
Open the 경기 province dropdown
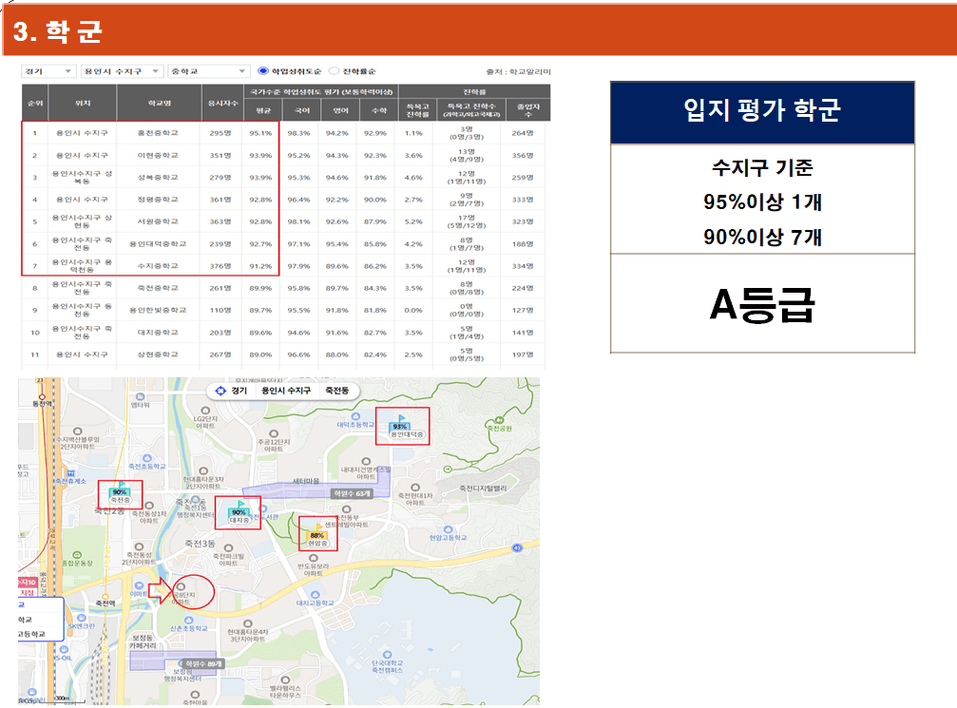(x=49, y=71)
